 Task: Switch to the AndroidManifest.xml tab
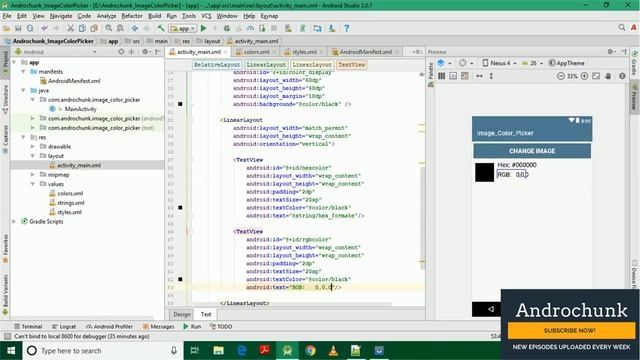point(365,52)
